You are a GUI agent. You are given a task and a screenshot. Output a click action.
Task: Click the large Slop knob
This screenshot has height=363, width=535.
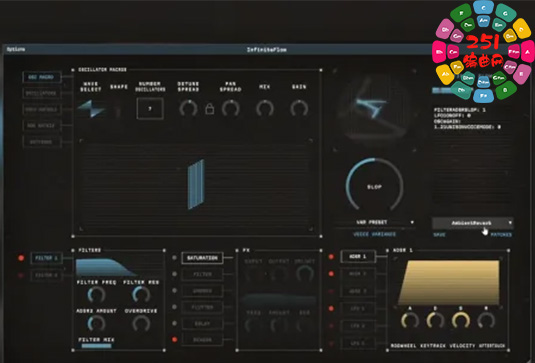374,186
